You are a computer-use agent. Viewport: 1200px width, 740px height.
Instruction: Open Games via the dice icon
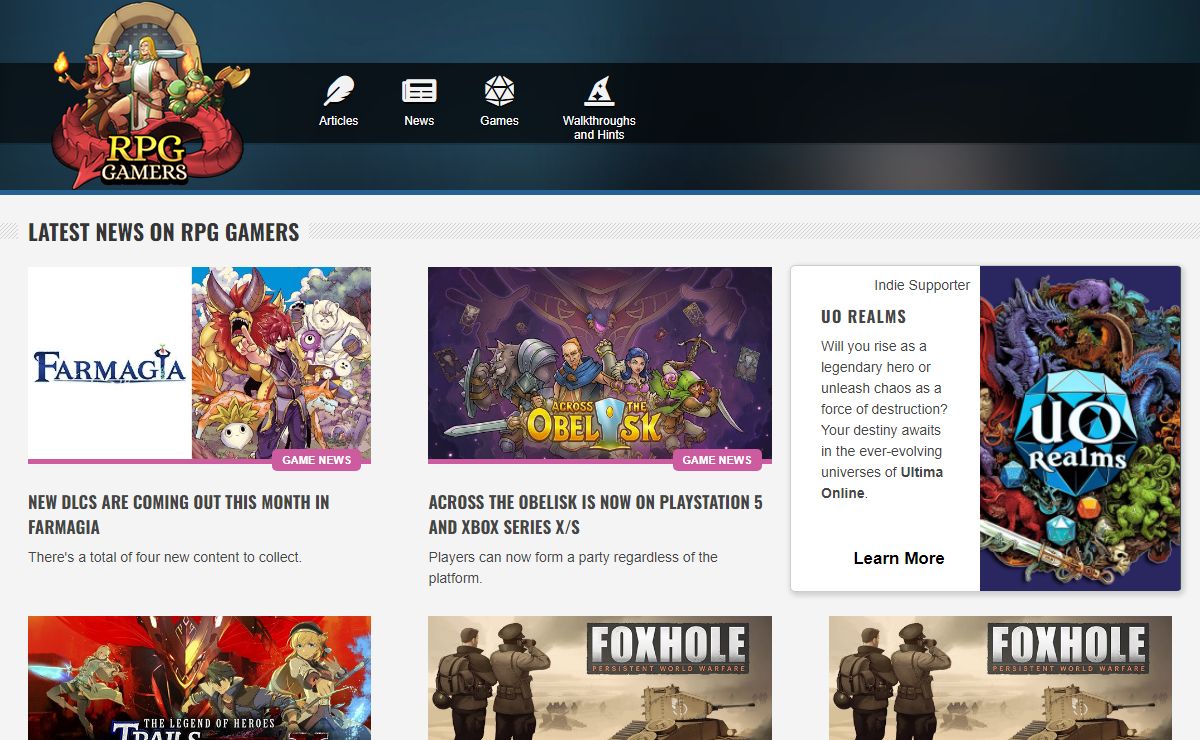click(499, 91)
